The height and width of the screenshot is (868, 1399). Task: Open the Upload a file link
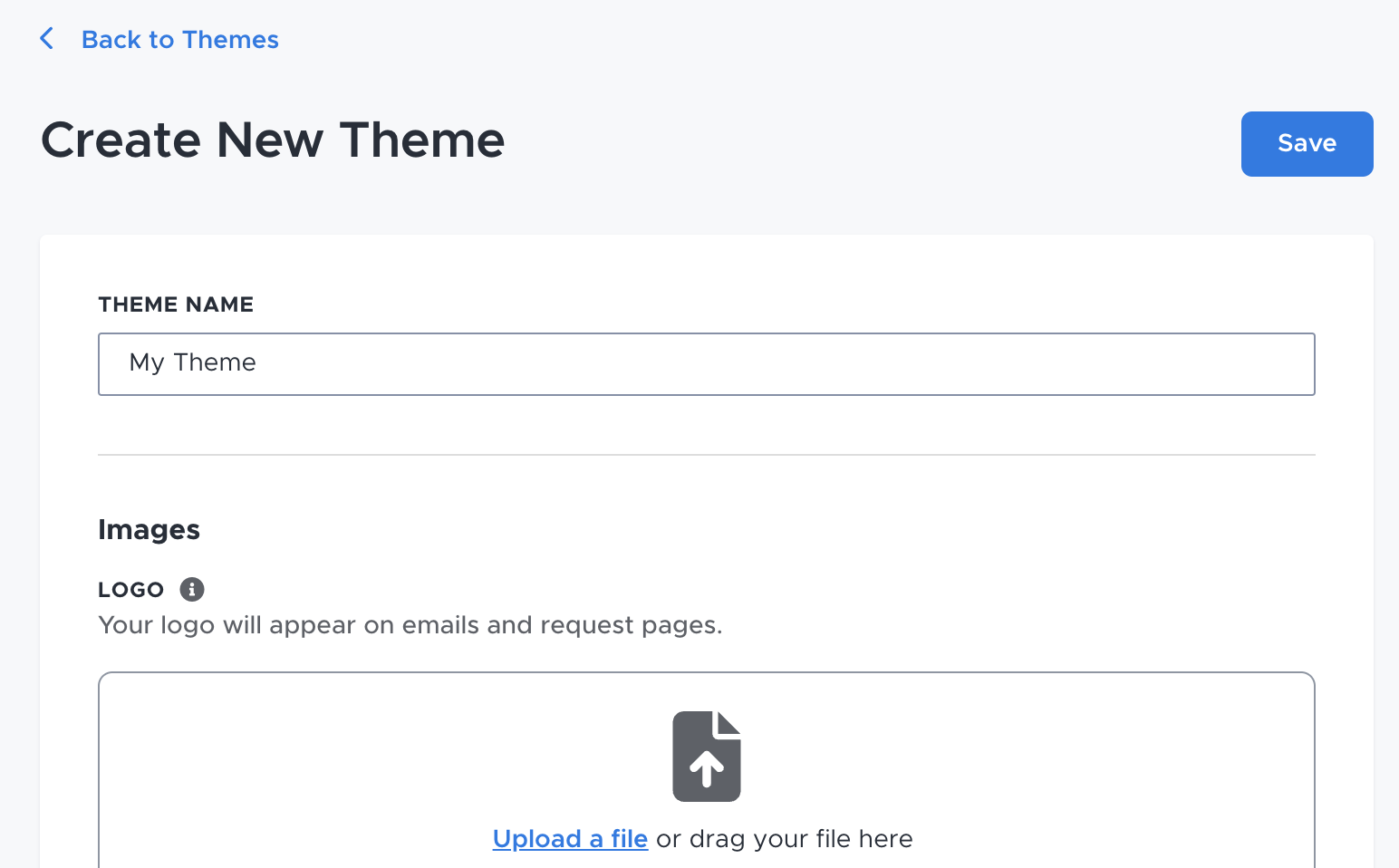point(570,839)
